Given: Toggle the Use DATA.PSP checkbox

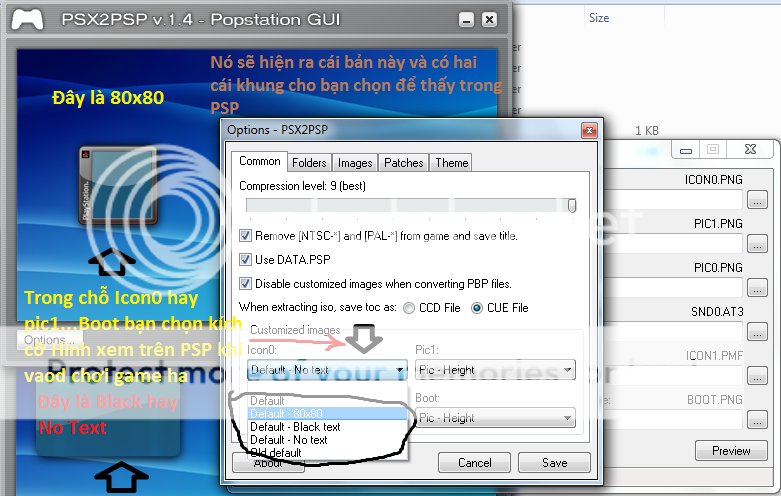Looking at the screenshot, I should coord(245,259).
